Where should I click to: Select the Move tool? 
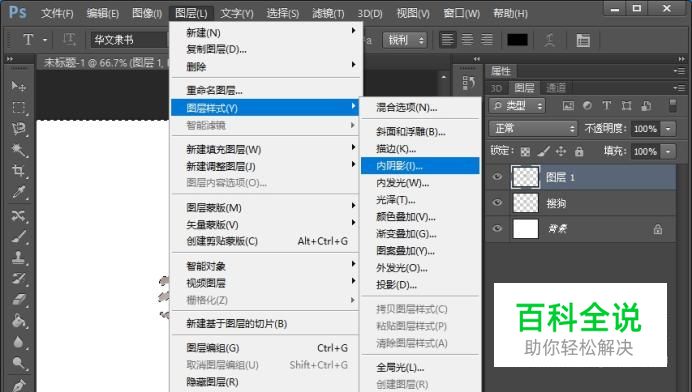[x=18, y=86]
